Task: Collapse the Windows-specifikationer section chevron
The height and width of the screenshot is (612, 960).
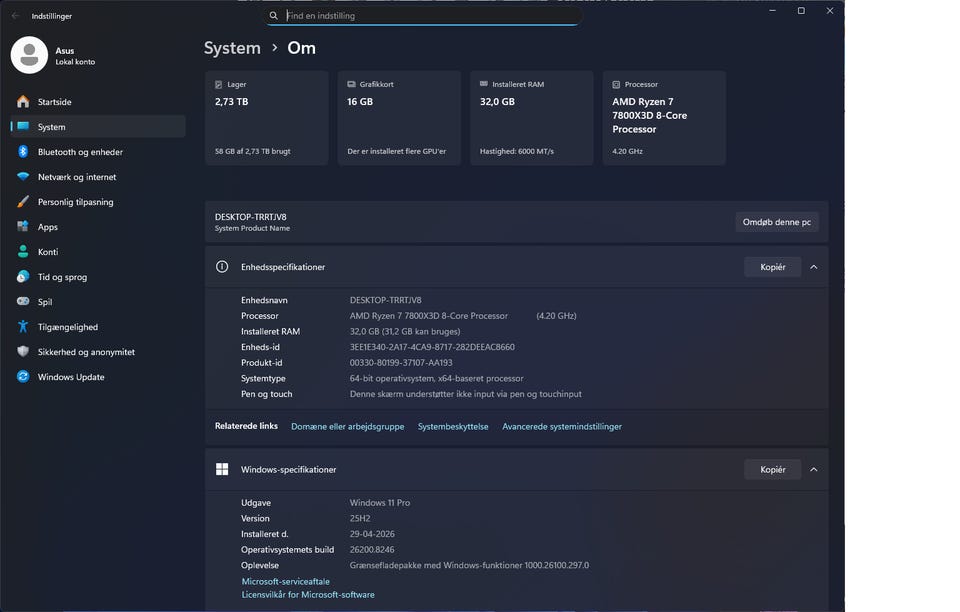Action: (814, 469)
